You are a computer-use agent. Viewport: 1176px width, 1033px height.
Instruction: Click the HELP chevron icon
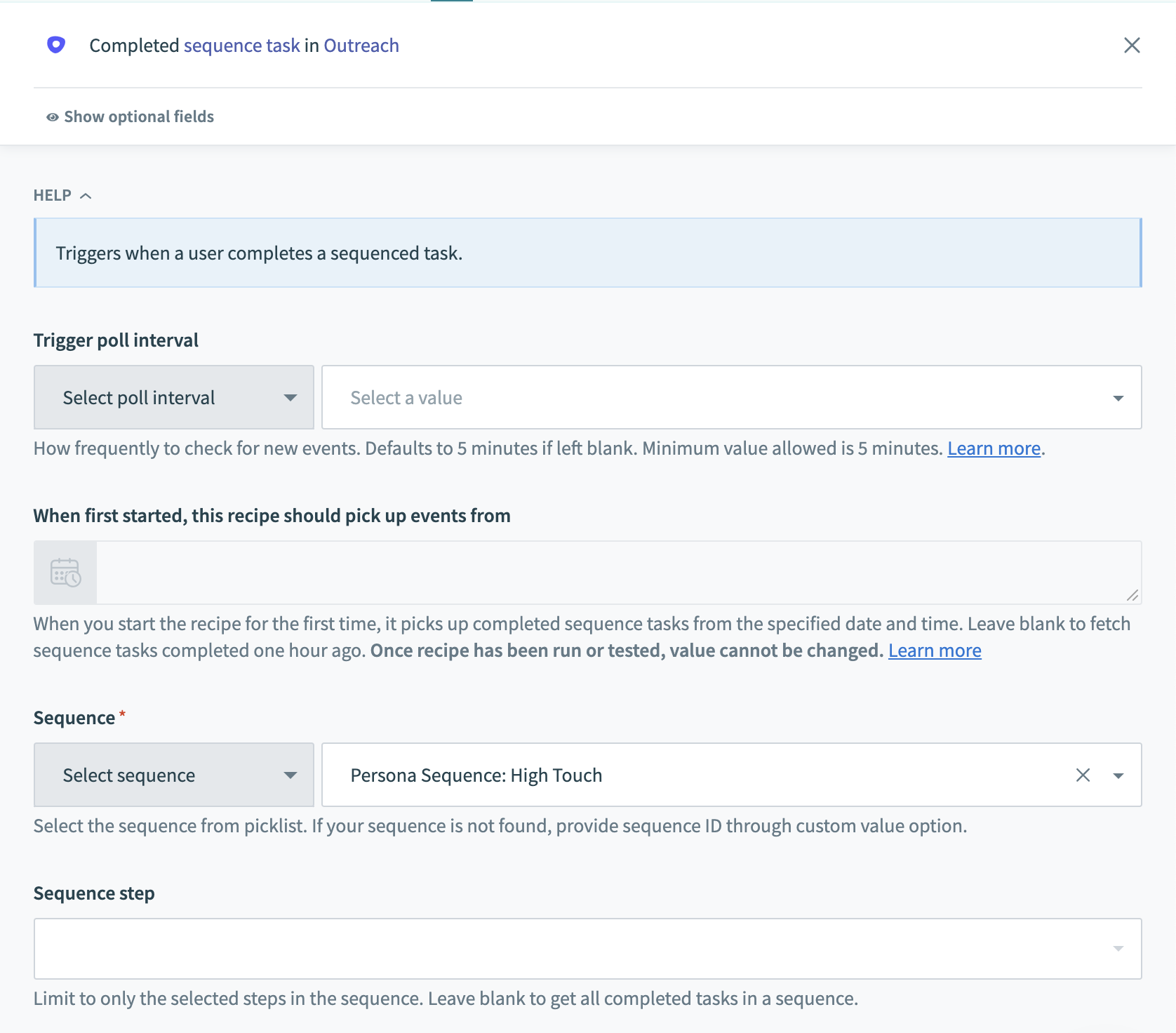(86, 196)
